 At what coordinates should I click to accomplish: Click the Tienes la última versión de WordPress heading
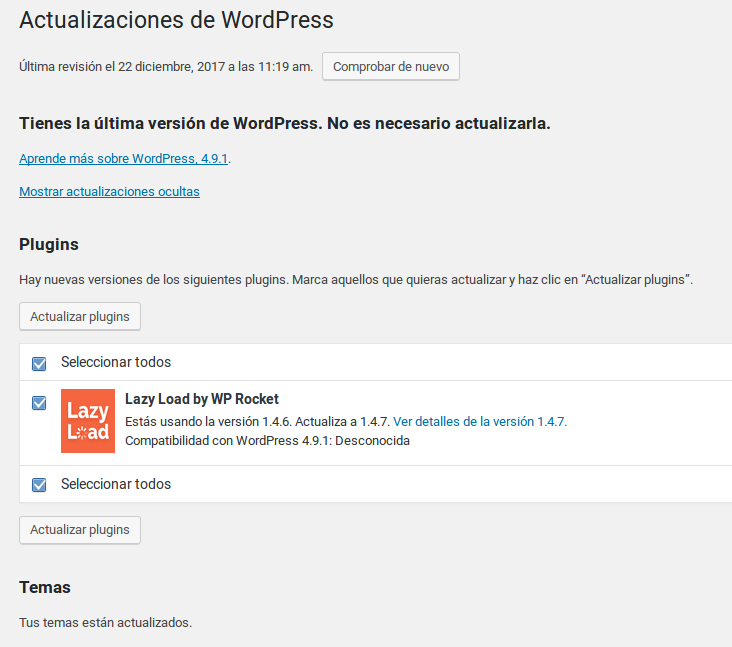285,123
